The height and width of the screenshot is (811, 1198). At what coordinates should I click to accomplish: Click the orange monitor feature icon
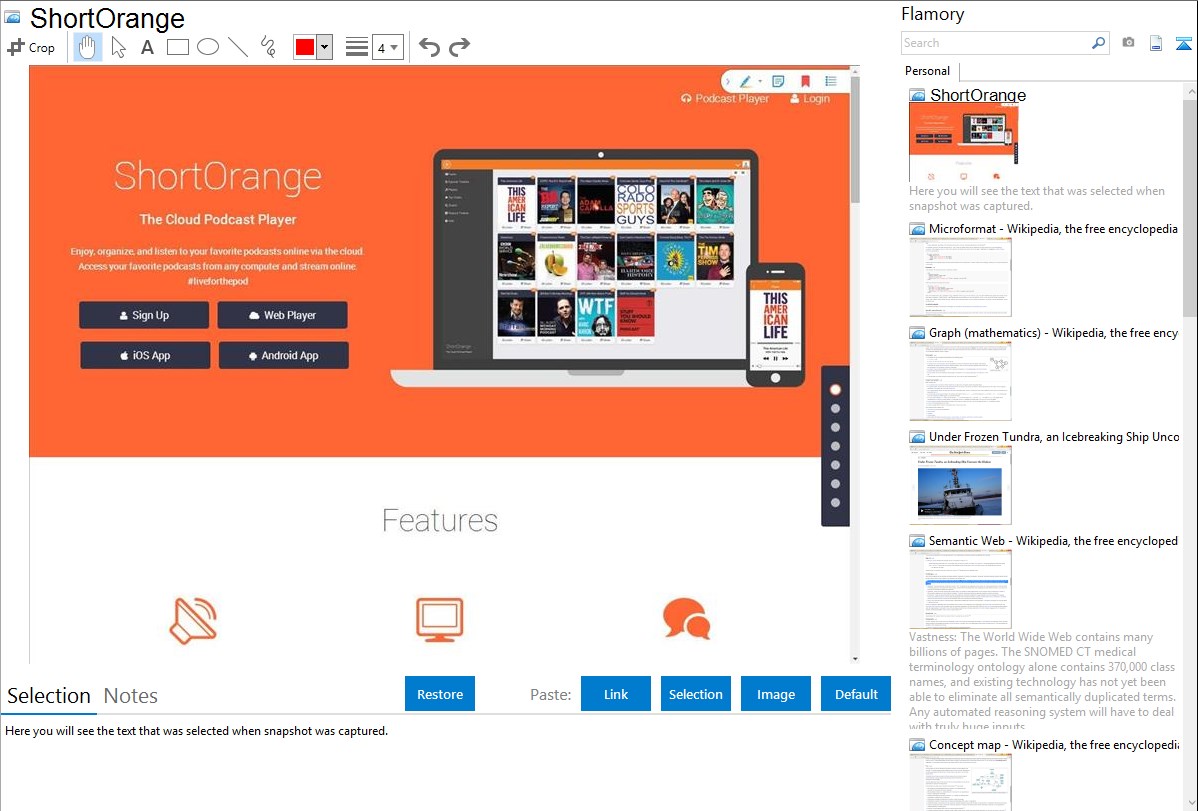point(439,619)
